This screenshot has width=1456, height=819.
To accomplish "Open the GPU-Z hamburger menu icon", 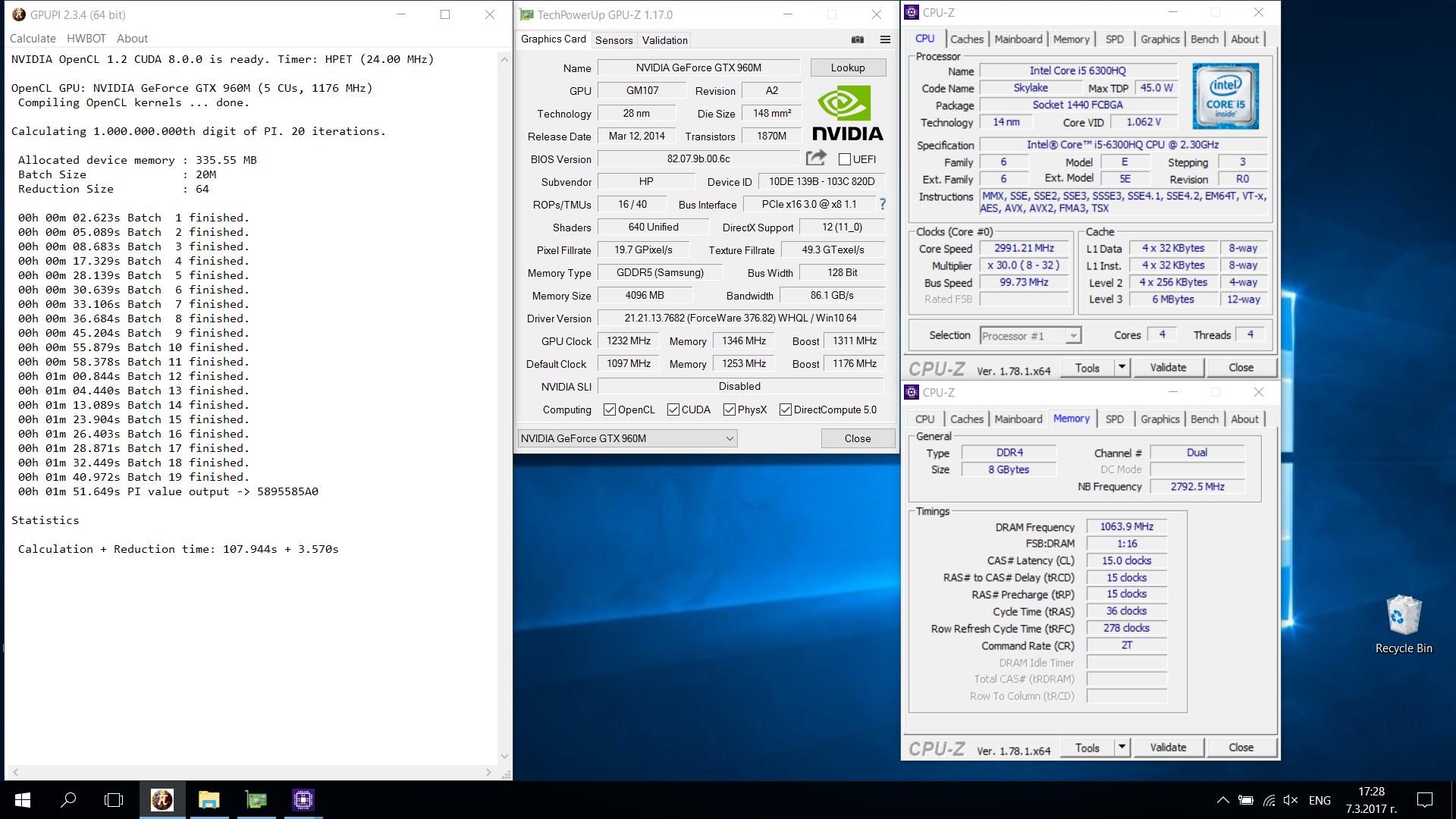I will pos(885,39).
